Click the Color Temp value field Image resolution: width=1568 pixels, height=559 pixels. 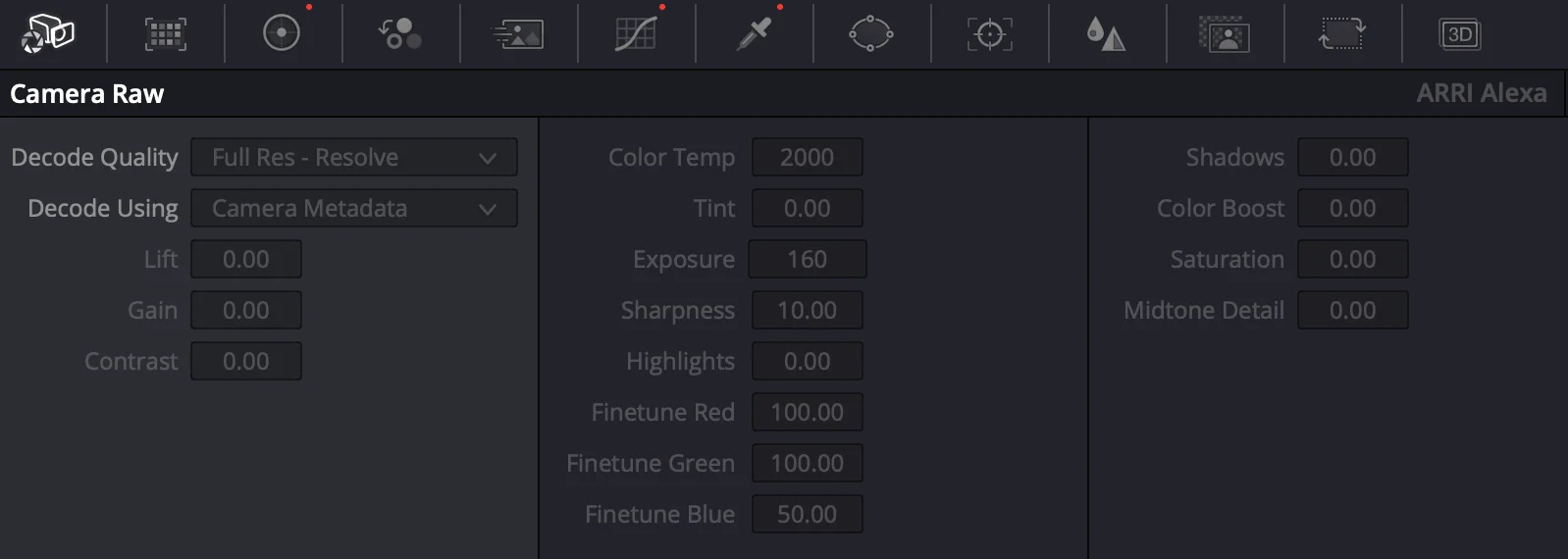point(808,157)
